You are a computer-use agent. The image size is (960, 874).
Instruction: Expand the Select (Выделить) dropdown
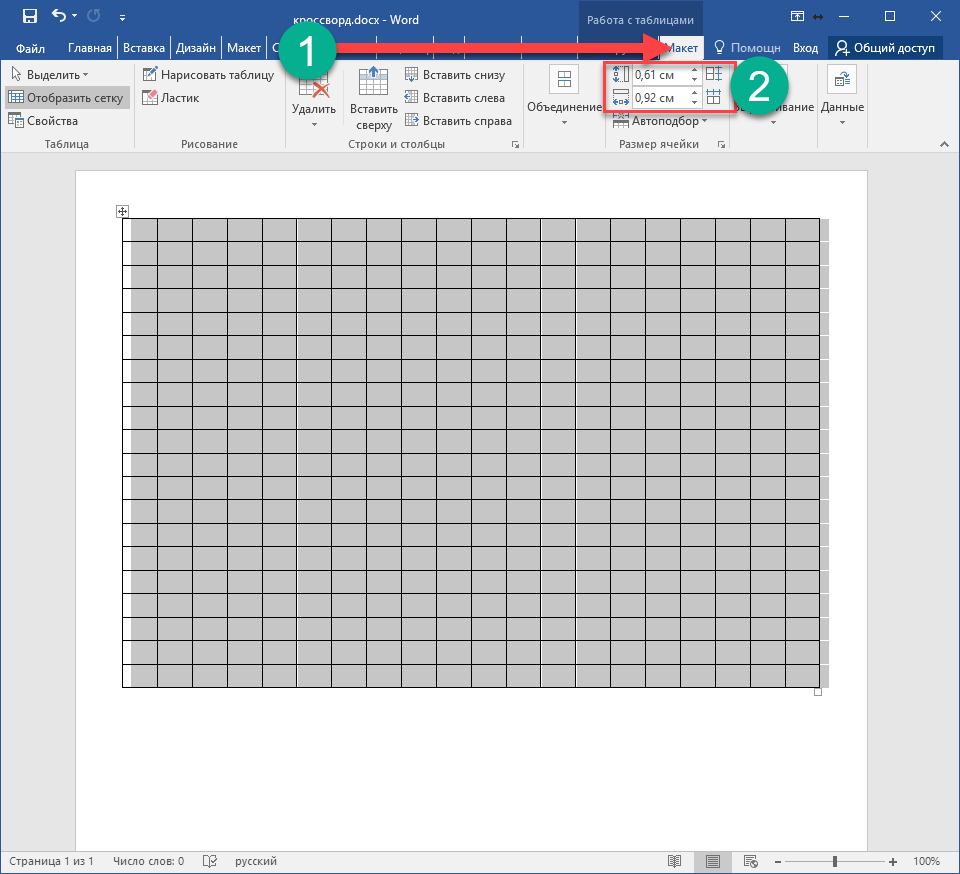coord(50,75)
